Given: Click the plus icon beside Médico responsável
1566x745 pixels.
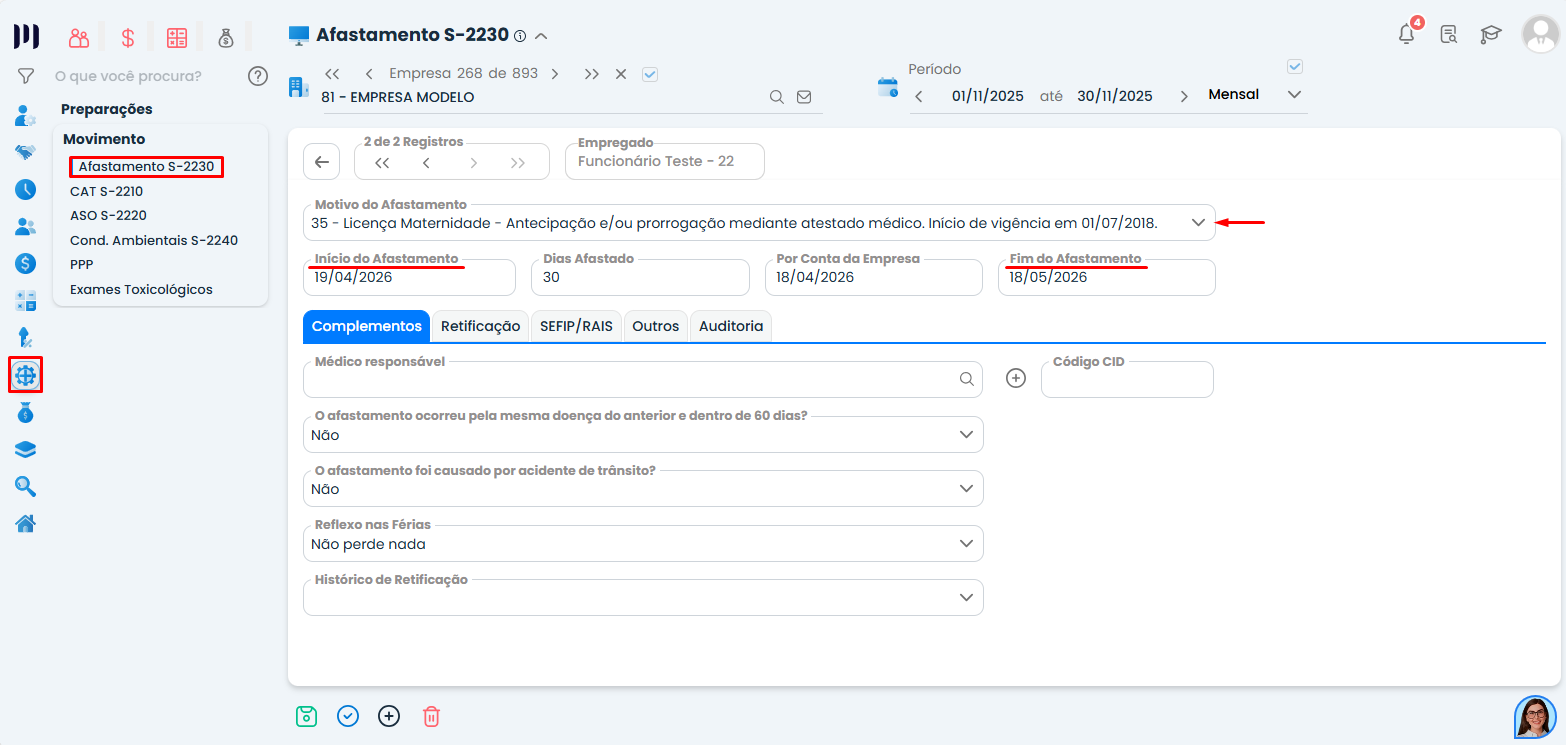Looking at the screenshot, I should point(1016,379).
